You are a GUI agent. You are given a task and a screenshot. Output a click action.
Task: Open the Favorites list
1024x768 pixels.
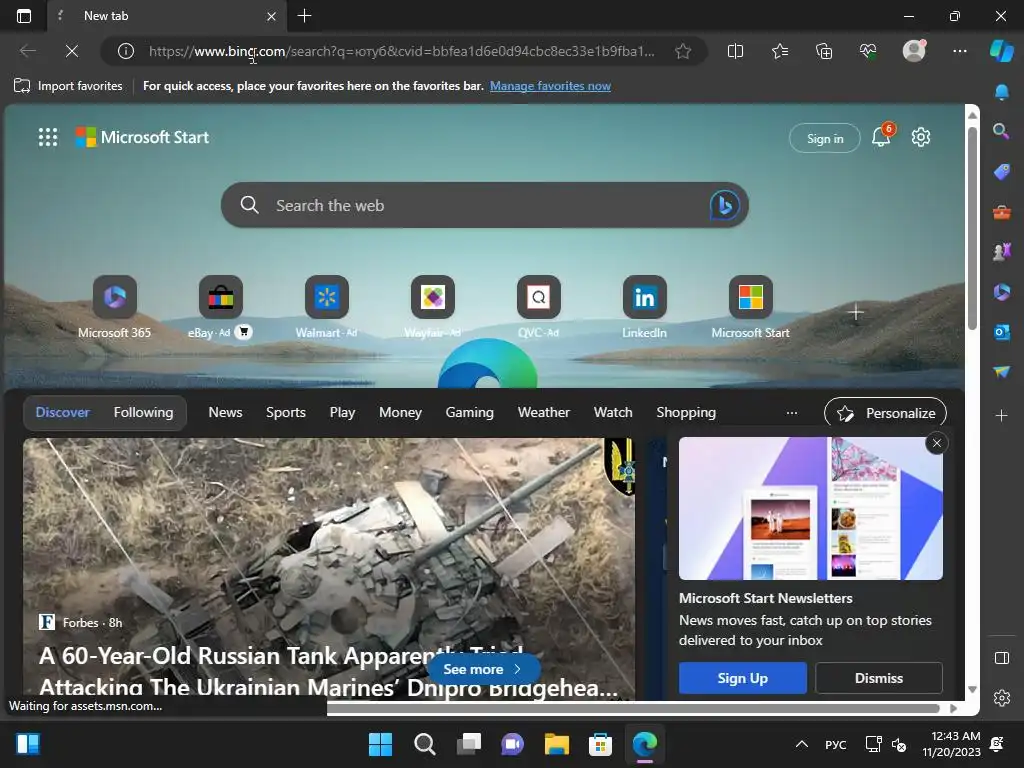tap(780, 51)
